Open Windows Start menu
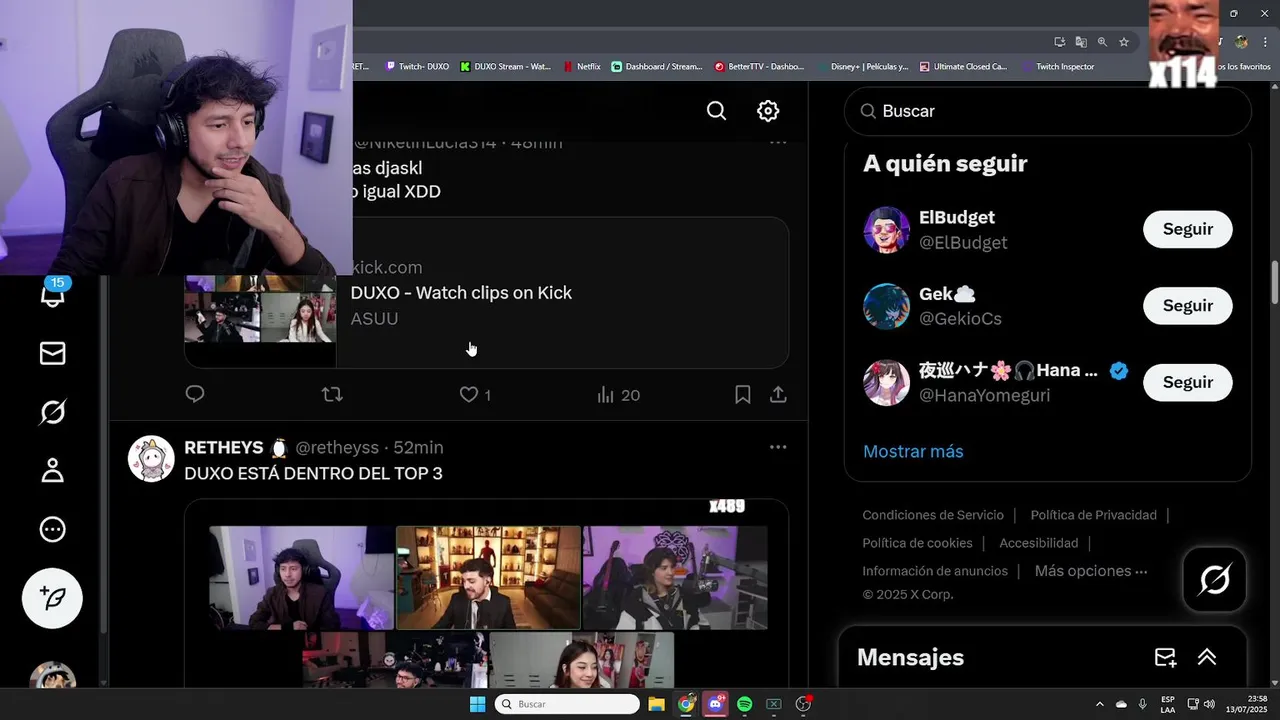Viewport: 1280px width, 720px height. tap(477, 704)
